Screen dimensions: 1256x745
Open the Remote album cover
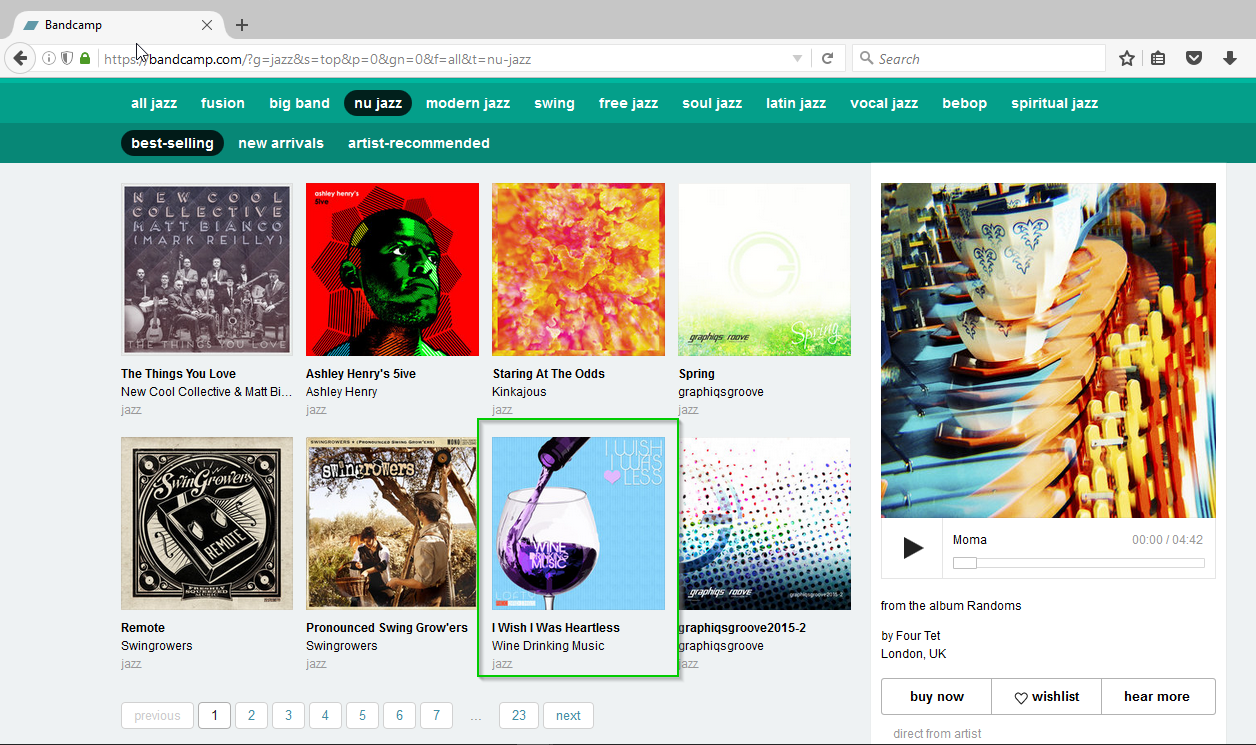click(207, 523)
